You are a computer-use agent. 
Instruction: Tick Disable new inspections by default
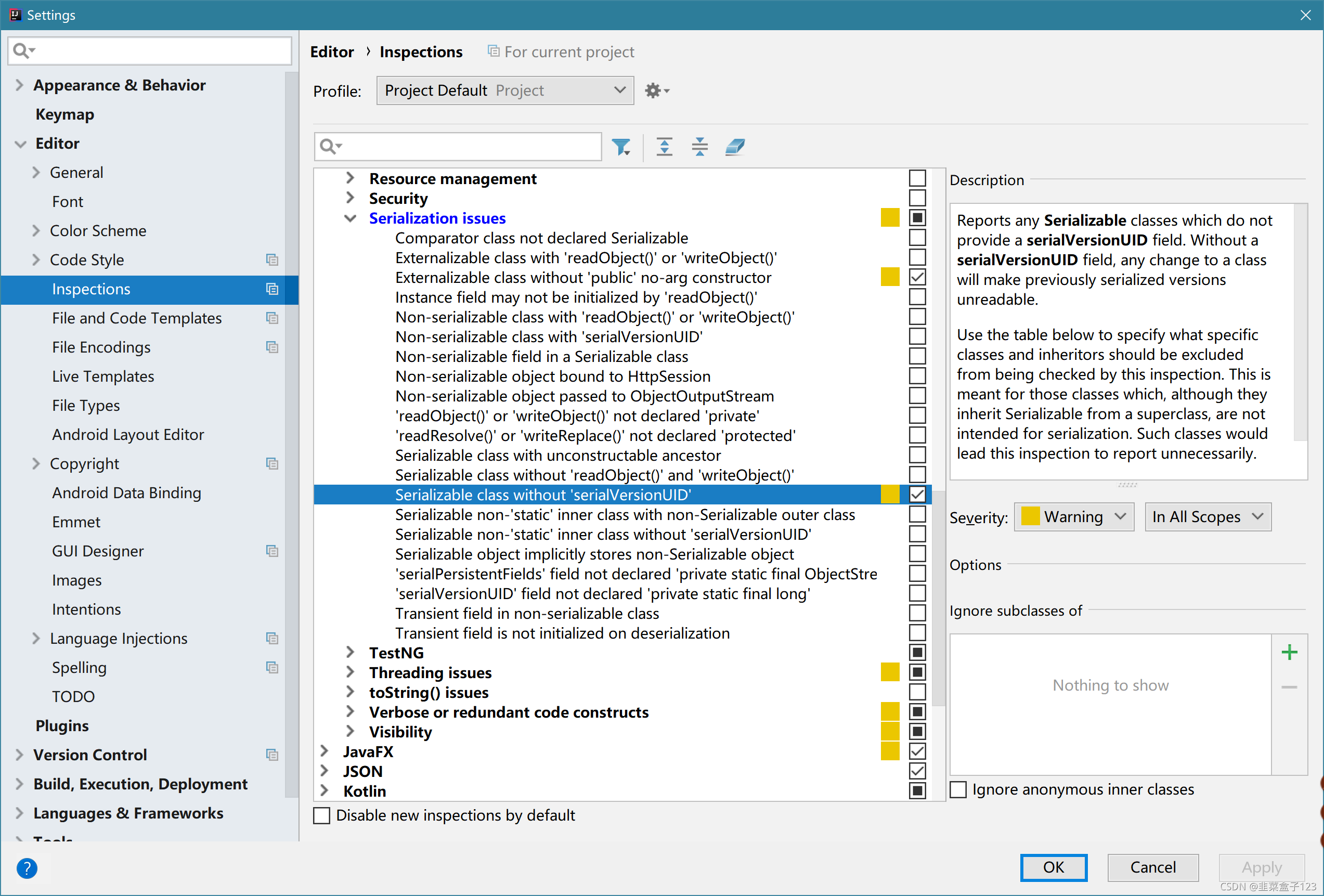tap(322, 816)
